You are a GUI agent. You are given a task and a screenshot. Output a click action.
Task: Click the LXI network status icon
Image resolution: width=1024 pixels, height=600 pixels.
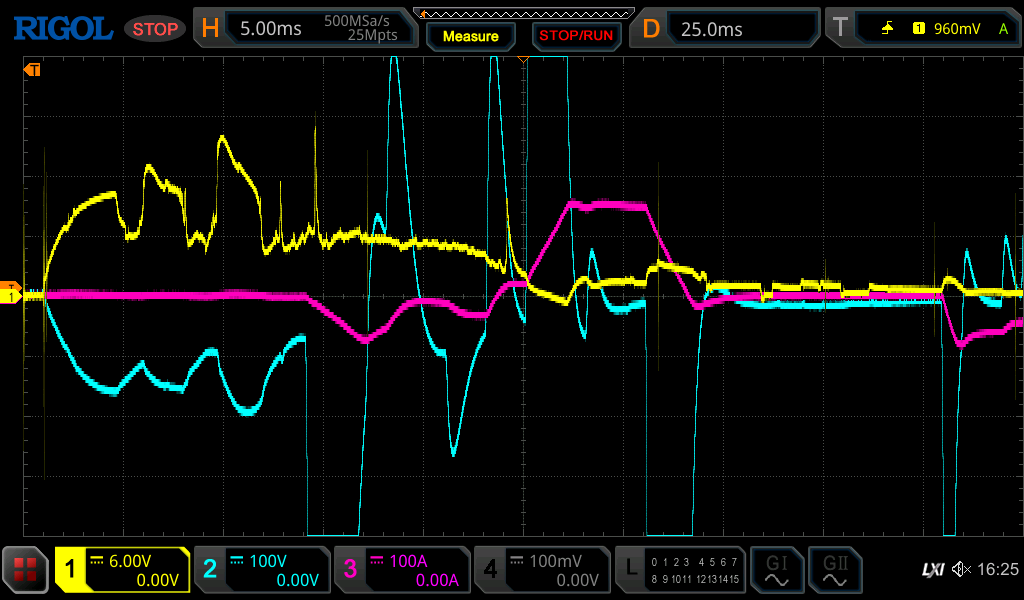(x=932, y=569)
